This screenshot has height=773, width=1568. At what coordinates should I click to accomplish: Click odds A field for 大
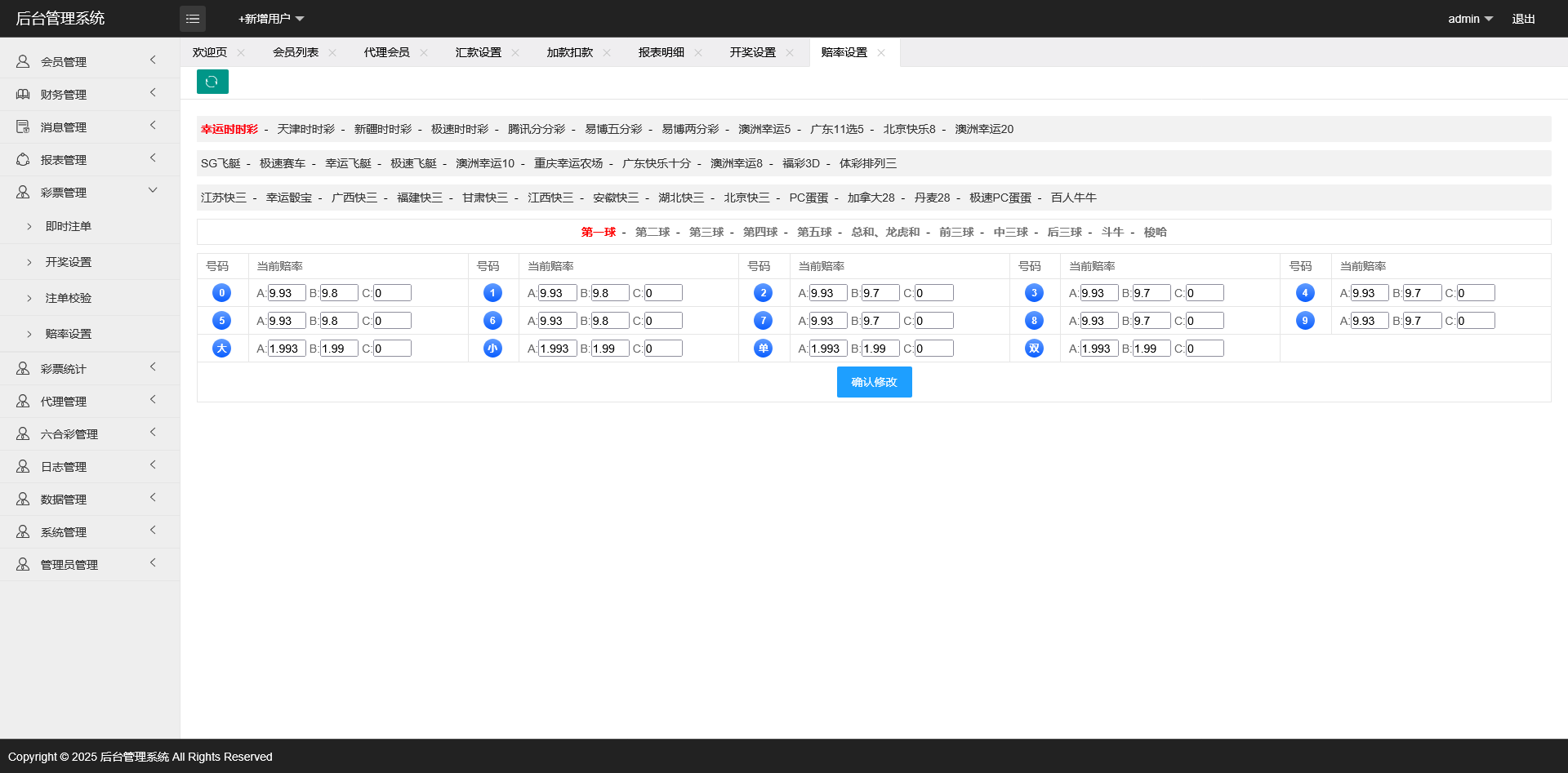[287, 349]
